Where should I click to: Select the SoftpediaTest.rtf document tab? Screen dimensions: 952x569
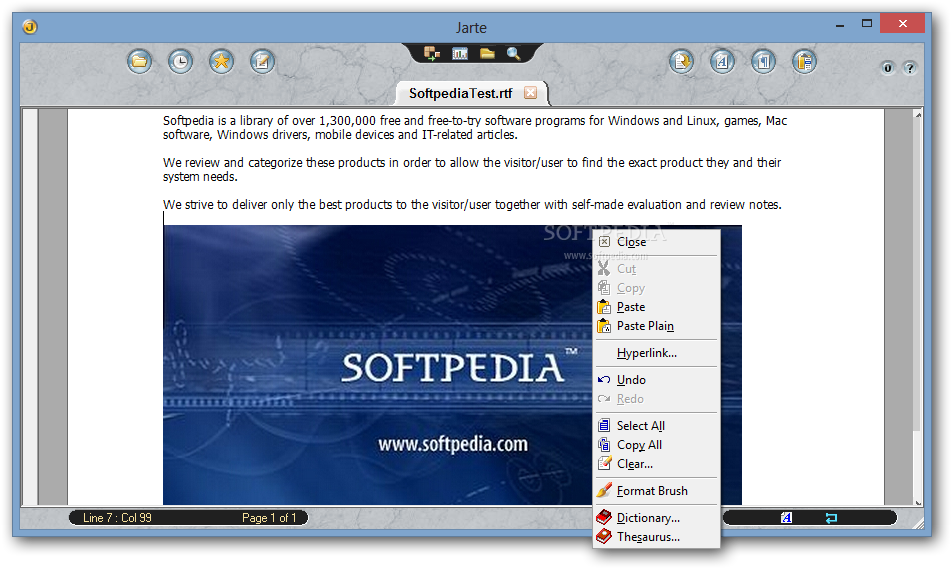pos(460,93)
